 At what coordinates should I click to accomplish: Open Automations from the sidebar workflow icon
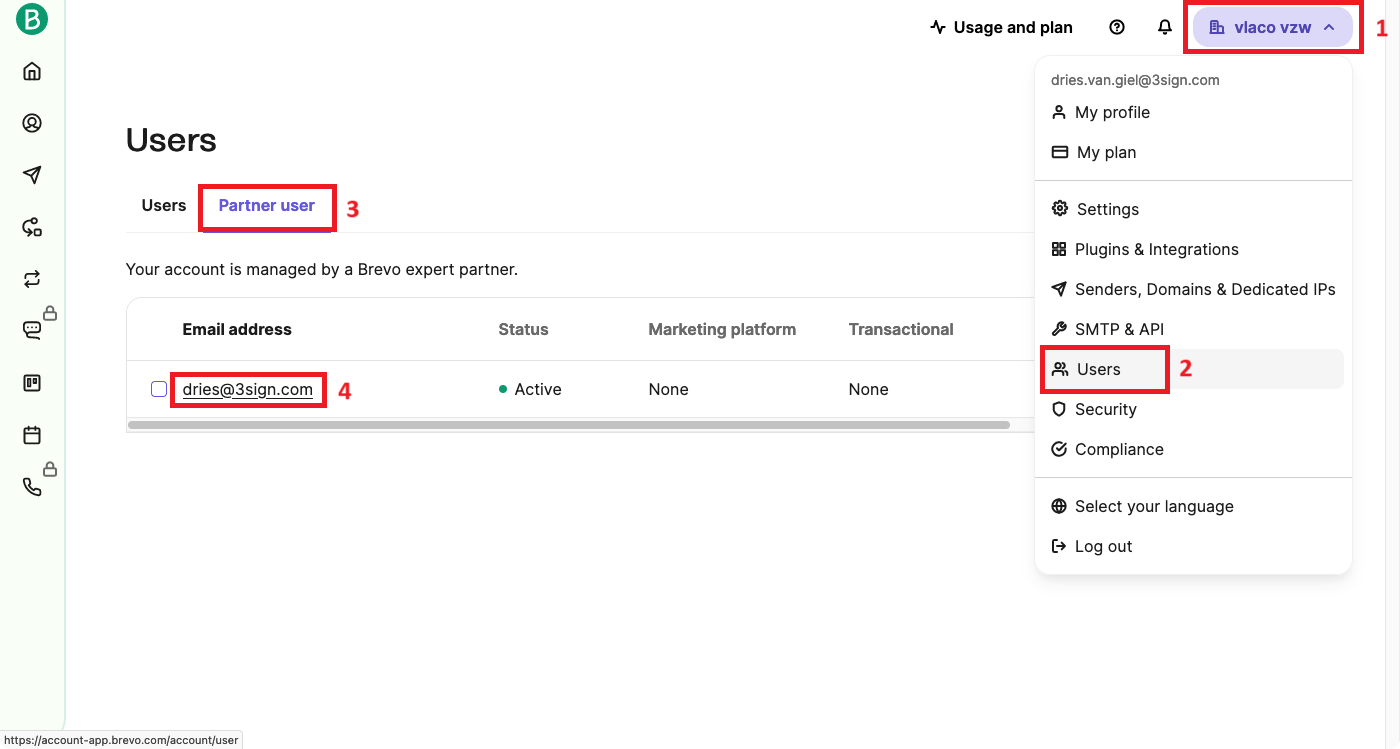click(32, 227)
